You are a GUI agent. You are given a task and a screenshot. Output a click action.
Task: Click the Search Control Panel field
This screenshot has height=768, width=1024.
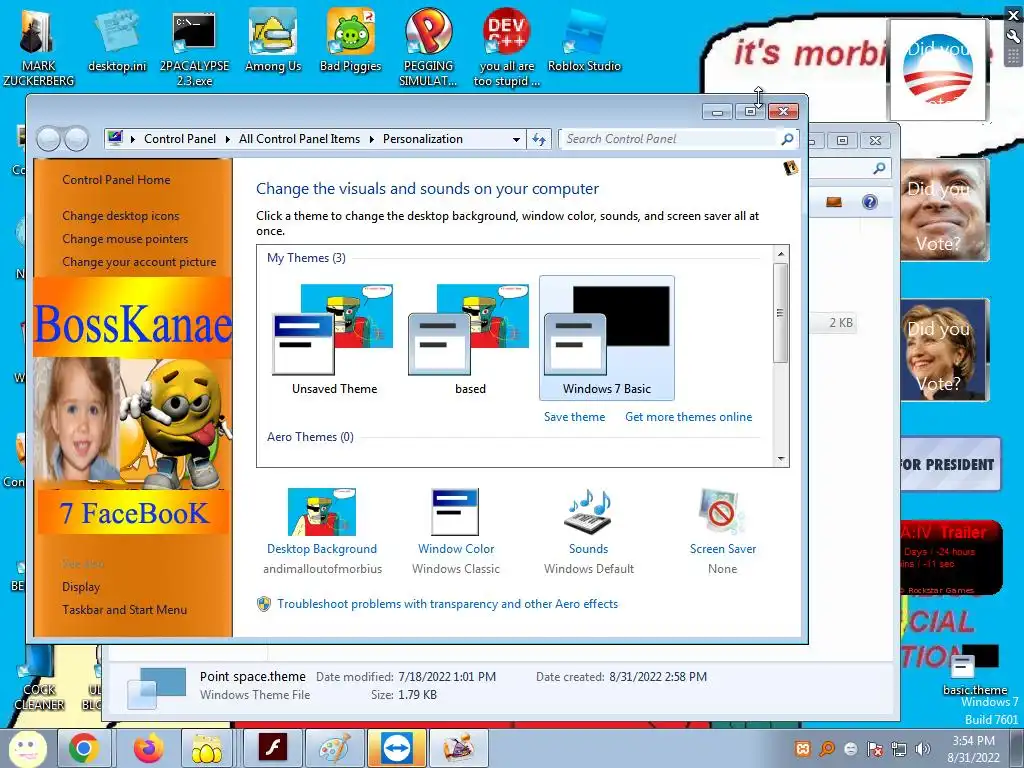pyautogui.click(x=669, y=139)
